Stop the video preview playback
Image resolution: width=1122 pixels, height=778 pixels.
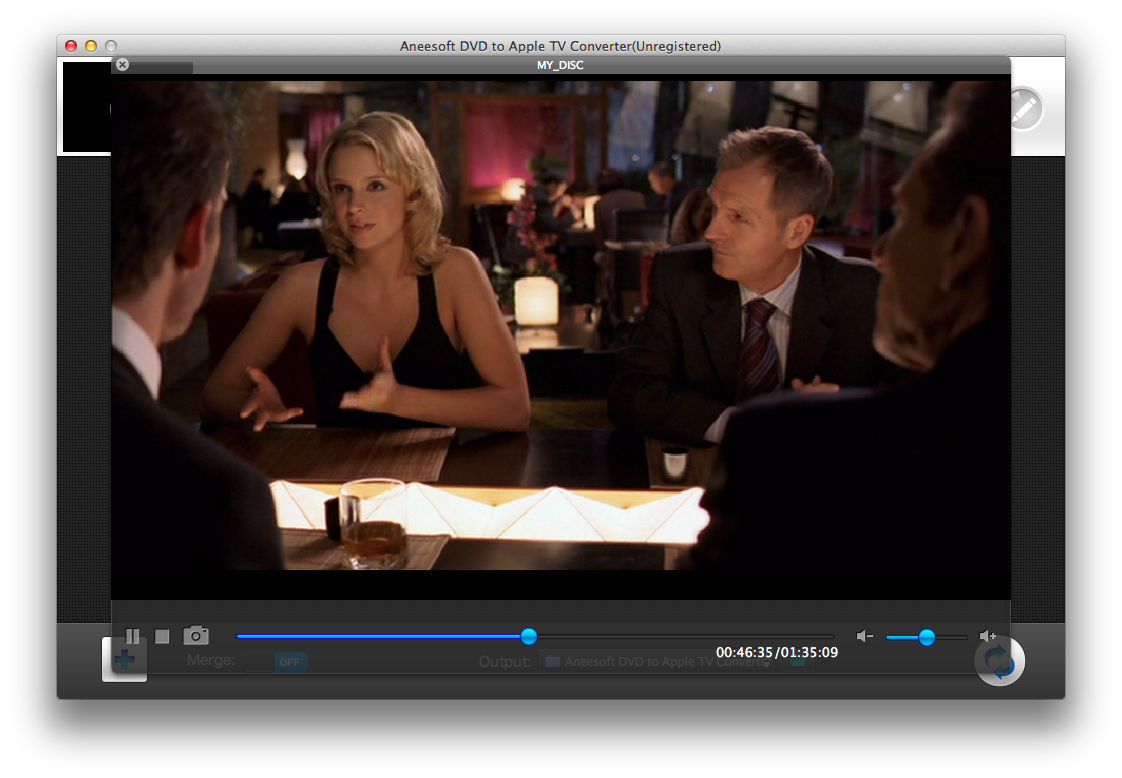pyautogui.click(x=162, y=636)
